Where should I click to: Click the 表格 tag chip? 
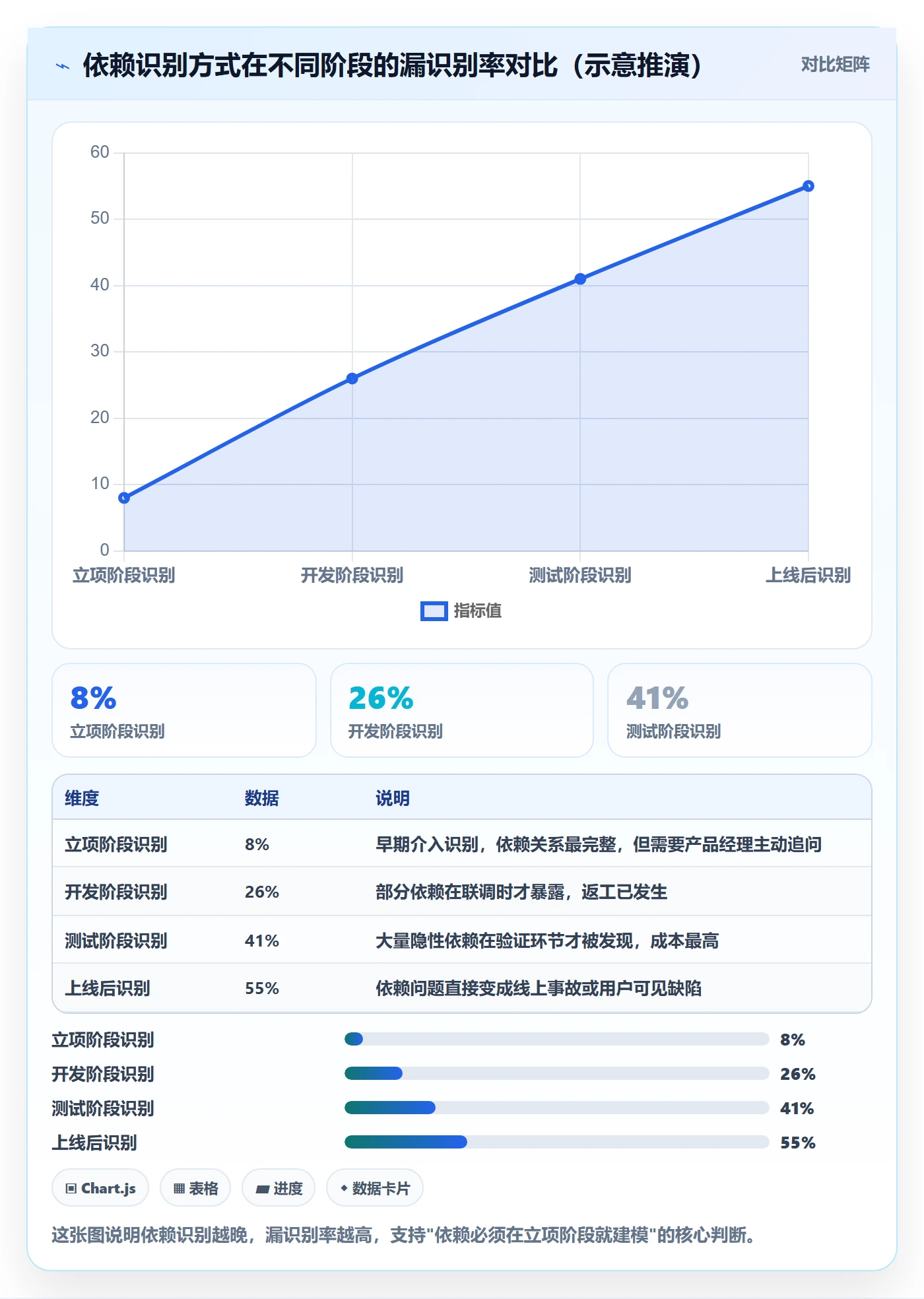(x=195, y=1188)
